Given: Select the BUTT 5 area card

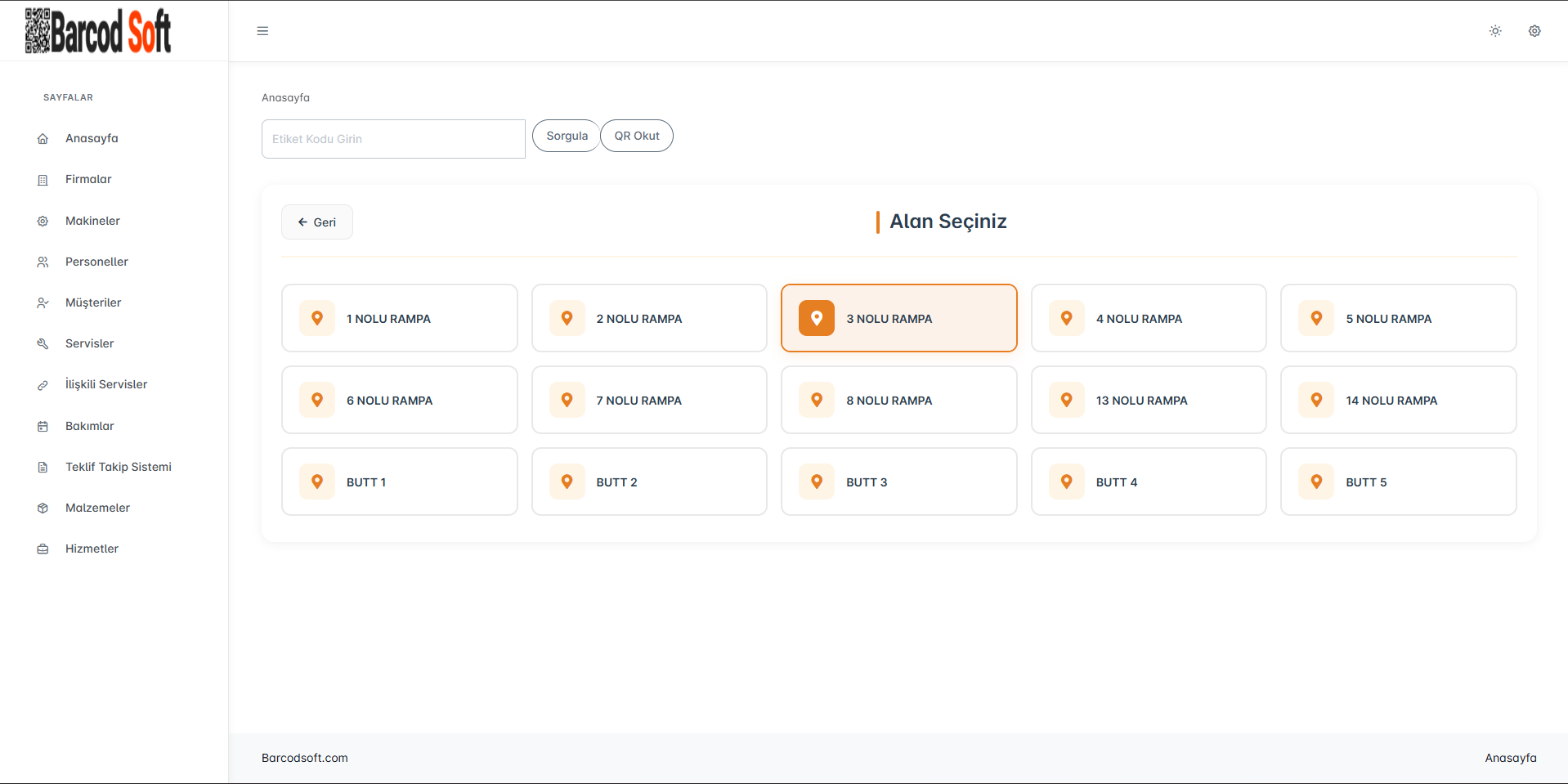Looking at the screenshot, I should tap(1398, 482).
